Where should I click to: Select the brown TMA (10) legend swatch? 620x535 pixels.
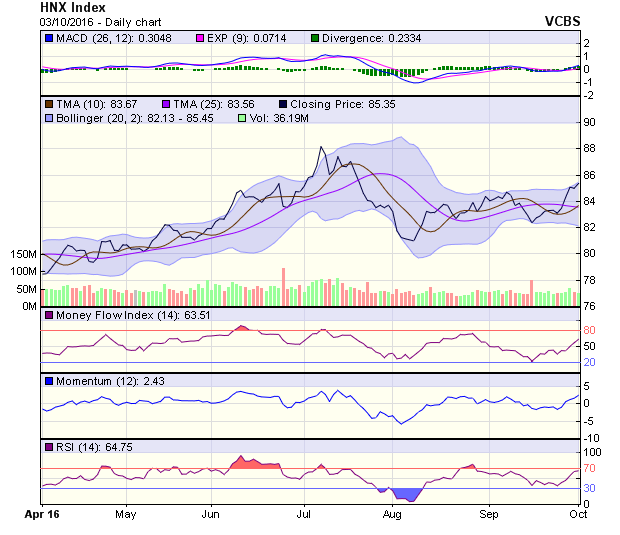(49, 103)
